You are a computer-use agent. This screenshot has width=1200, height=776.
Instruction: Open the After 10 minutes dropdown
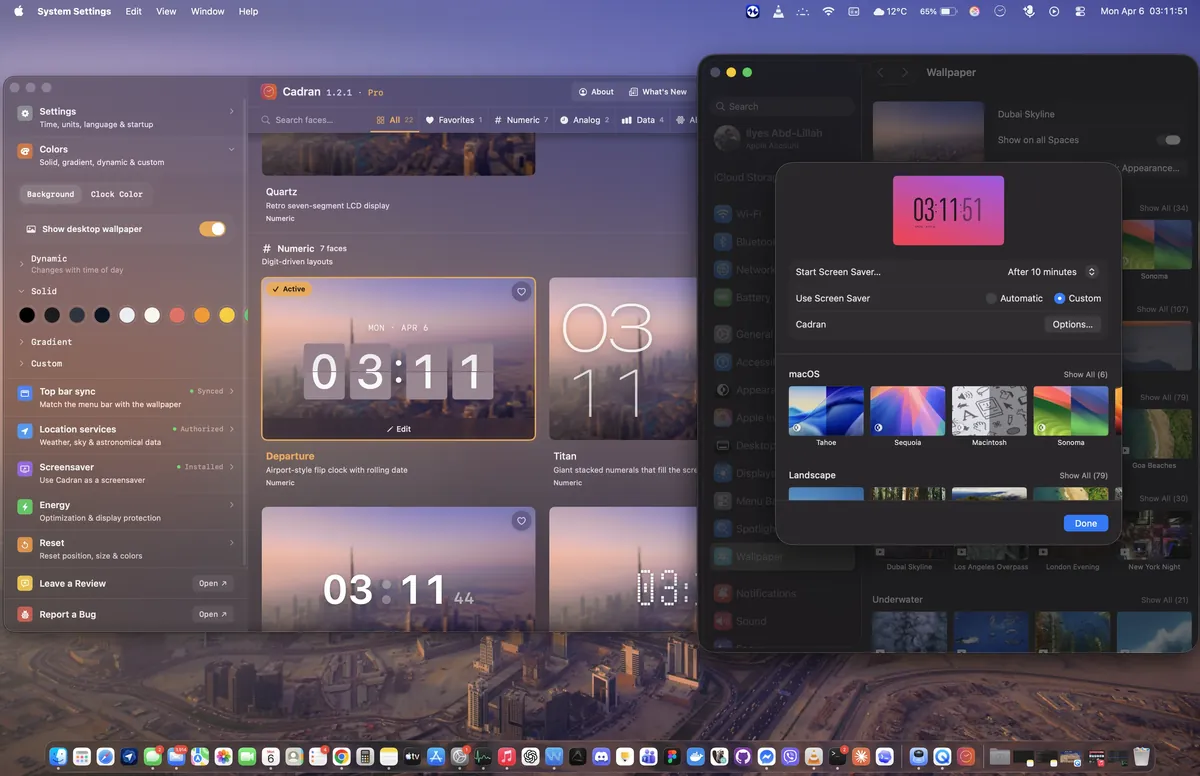click(x=1052, y=272)
